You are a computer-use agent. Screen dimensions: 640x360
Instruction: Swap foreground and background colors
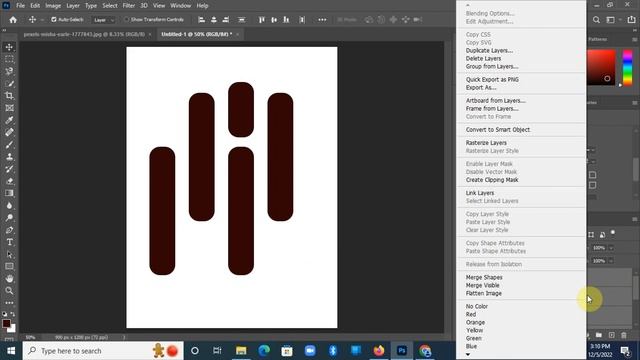pos(13,314)
